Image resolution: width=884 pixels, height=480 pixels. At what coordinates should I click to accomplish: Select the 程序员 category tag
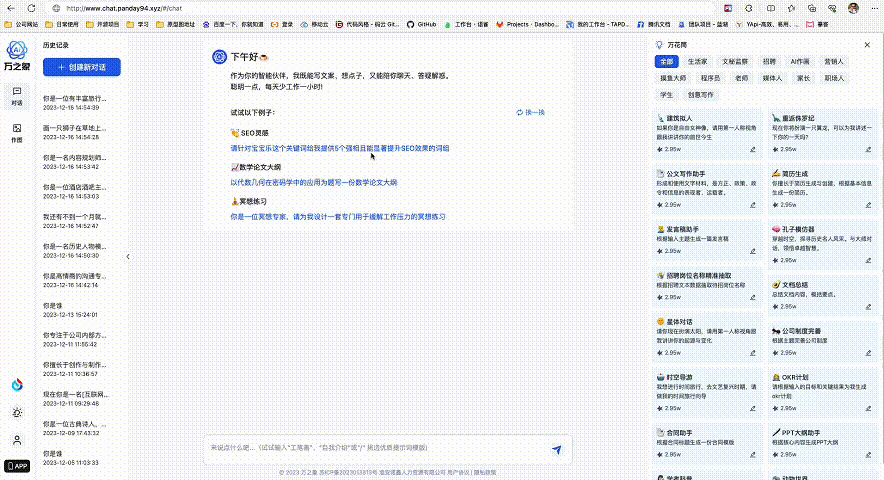(710, 78)
